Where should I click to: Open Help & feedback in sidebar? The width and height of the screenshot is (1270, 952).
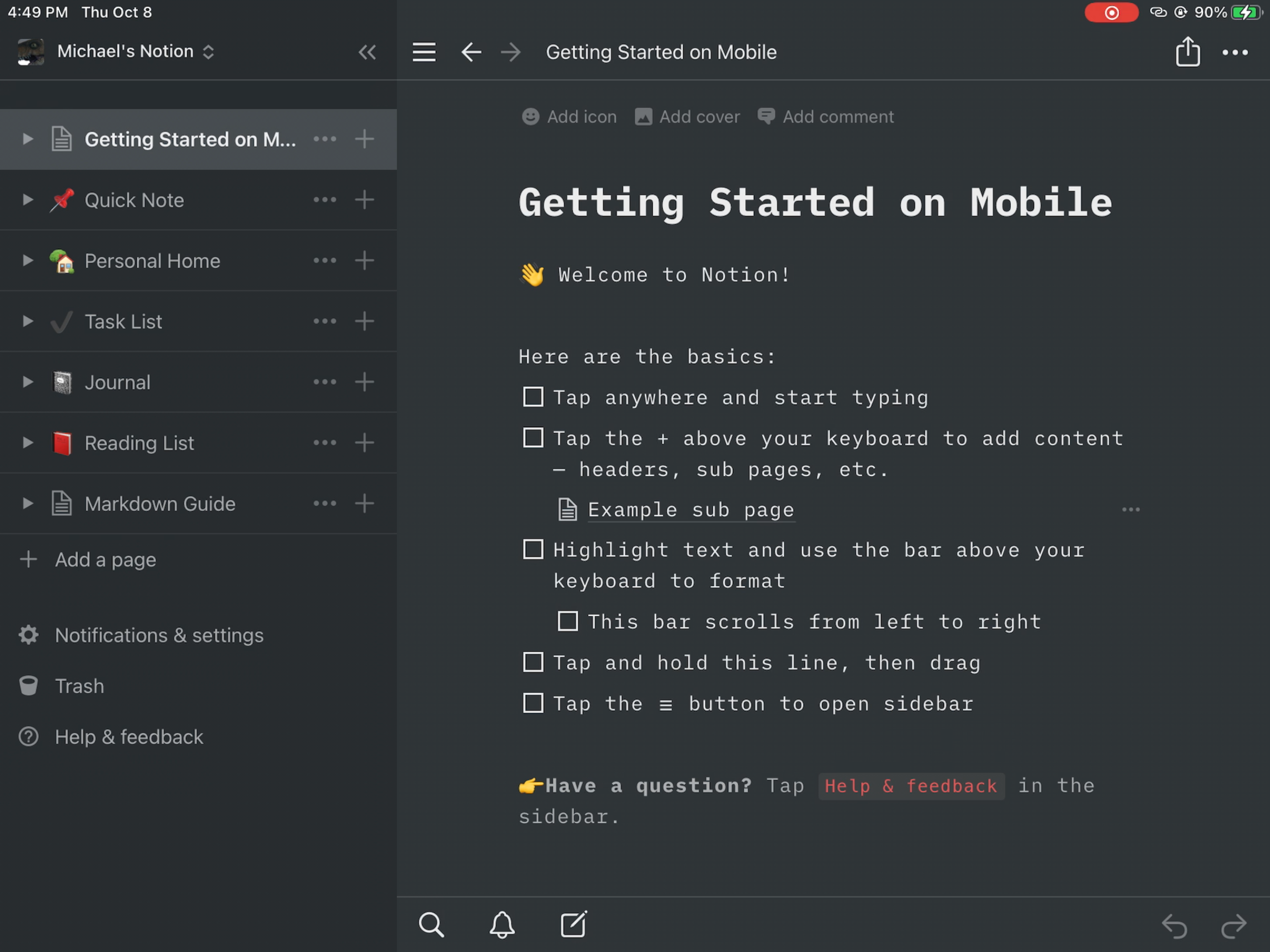(x=110, y=737)
